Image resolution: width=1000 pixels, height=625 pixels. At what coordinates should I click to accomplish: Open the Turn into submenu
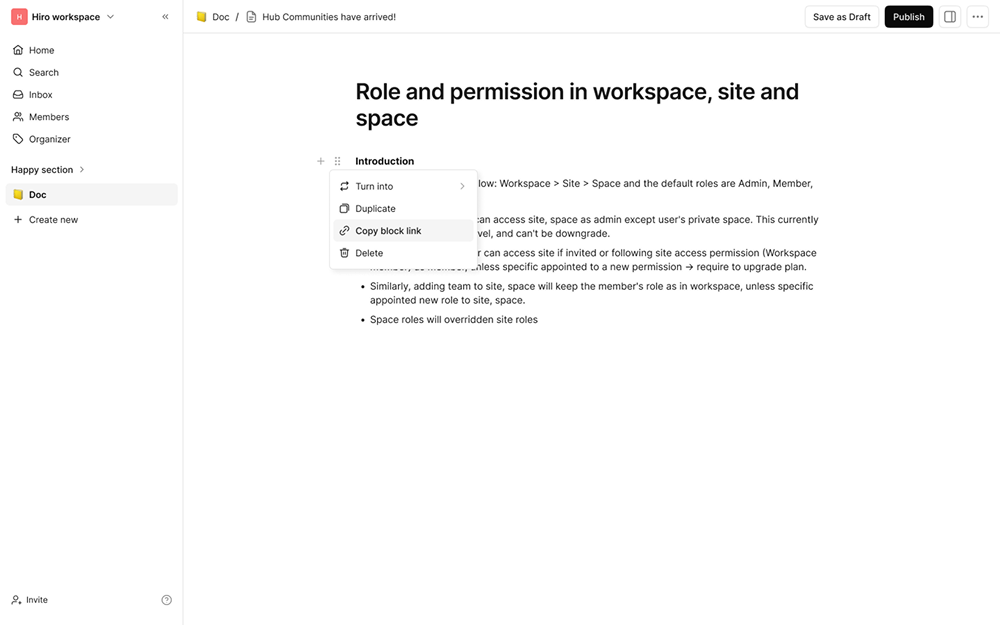click(403, 186)
